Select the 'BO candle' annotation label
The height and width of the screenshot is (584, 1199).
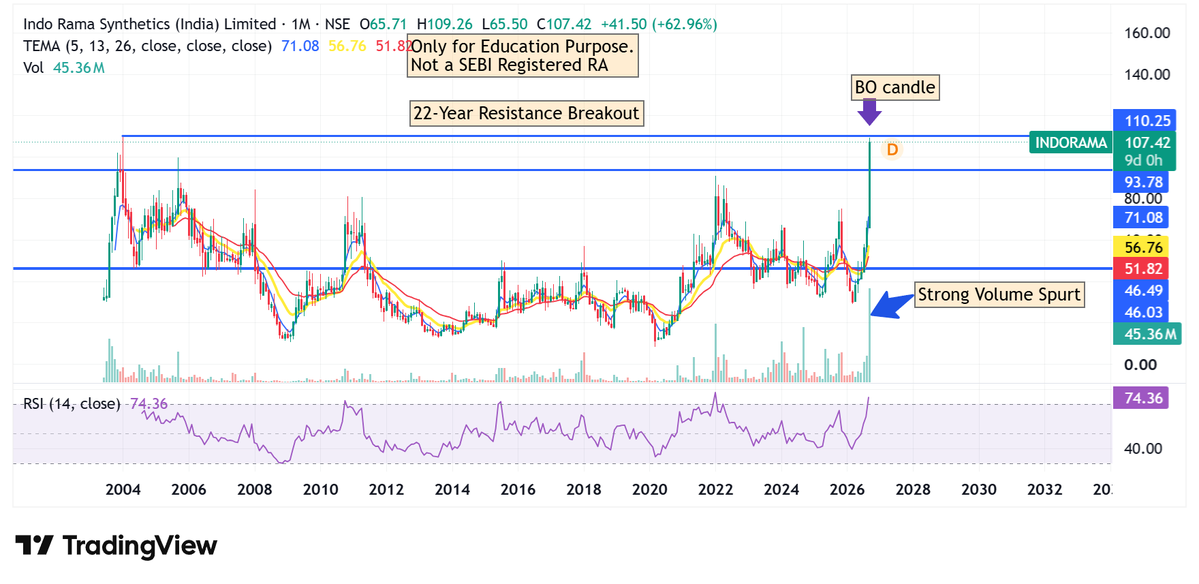tap(895, 88)
